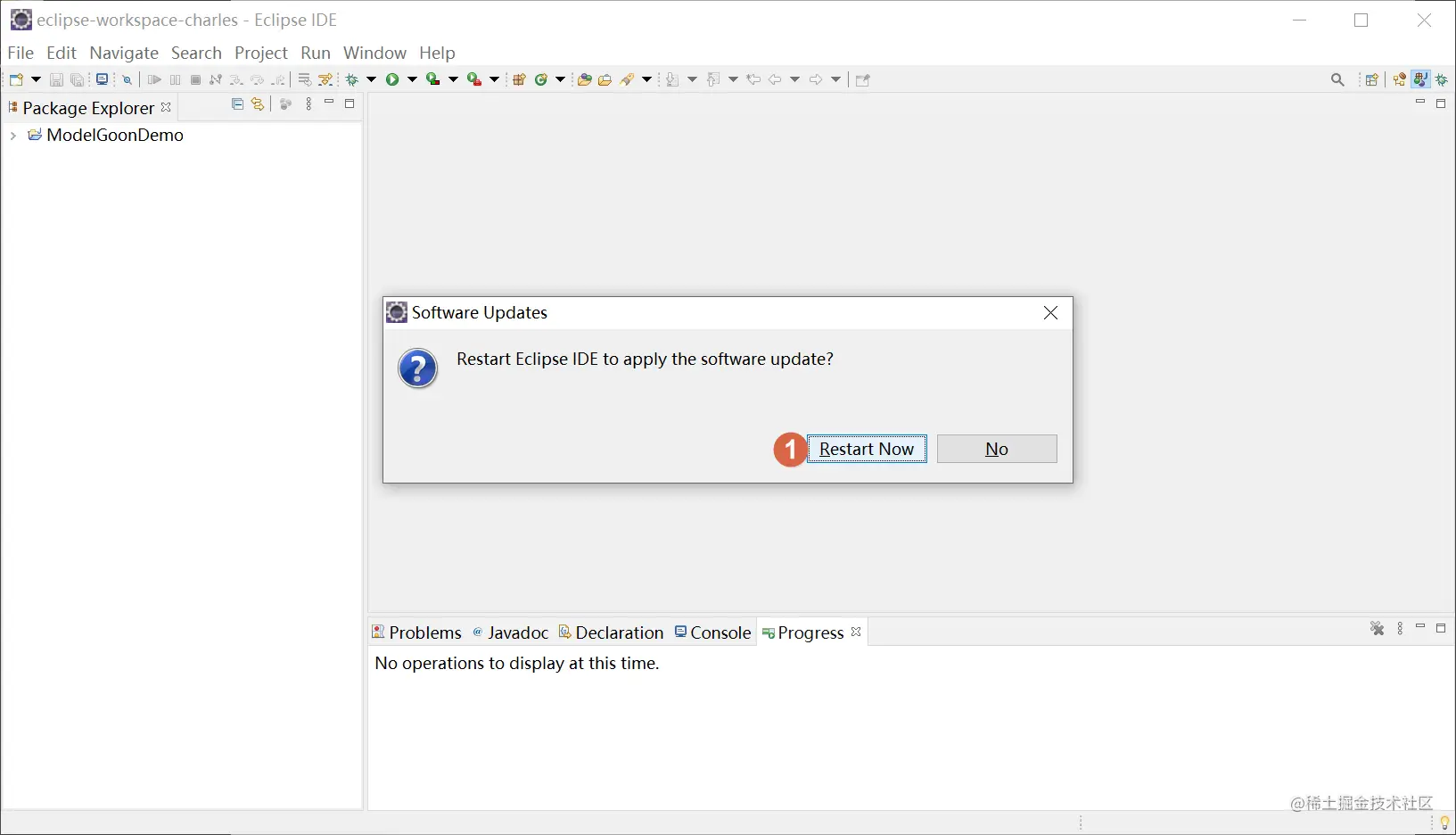The image size is (1456, 835).
Task: Open the New wizard dropdown arrow
Action: 36,79
